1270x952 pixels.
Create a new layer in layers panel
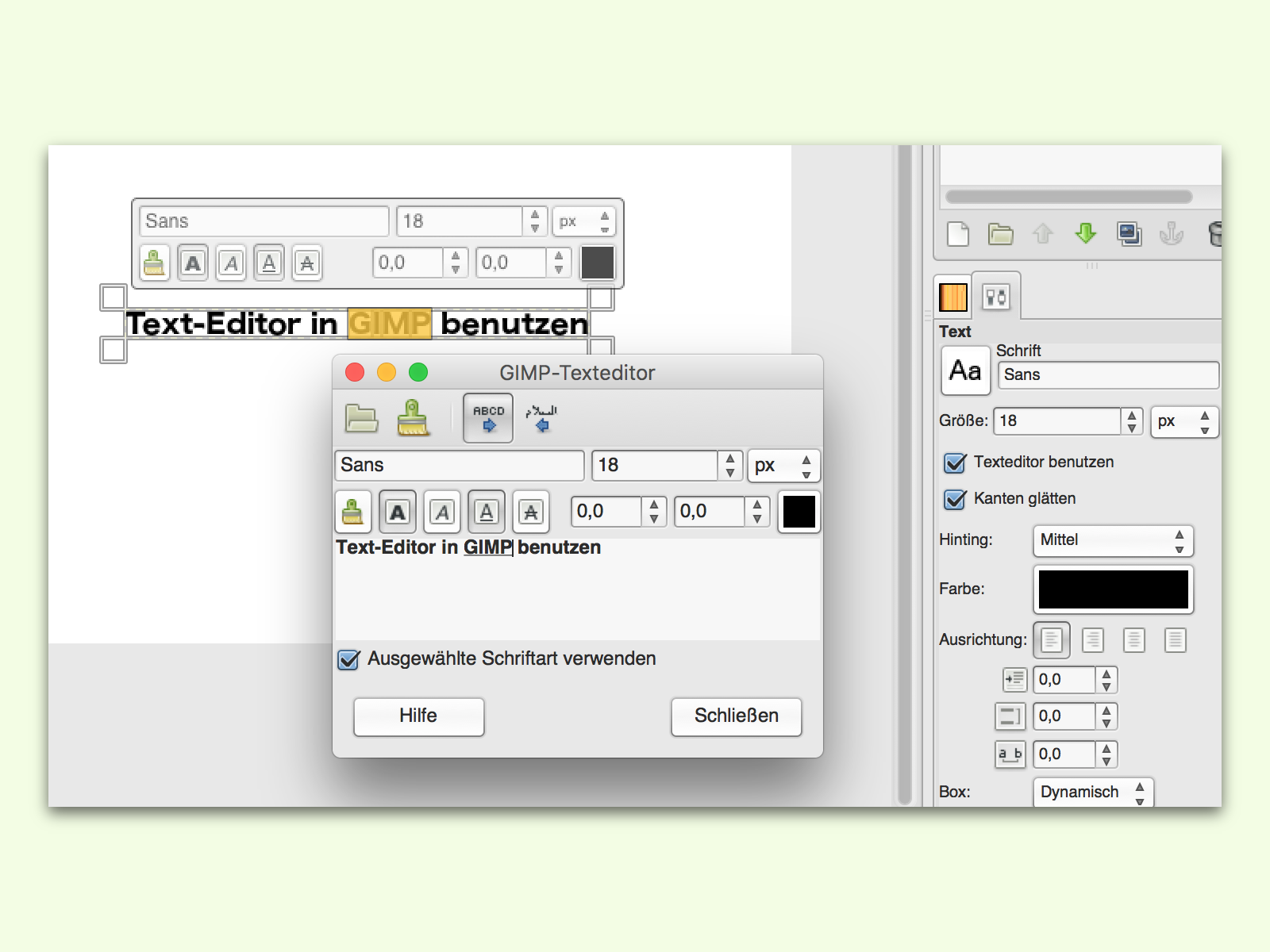pos(958,234)
